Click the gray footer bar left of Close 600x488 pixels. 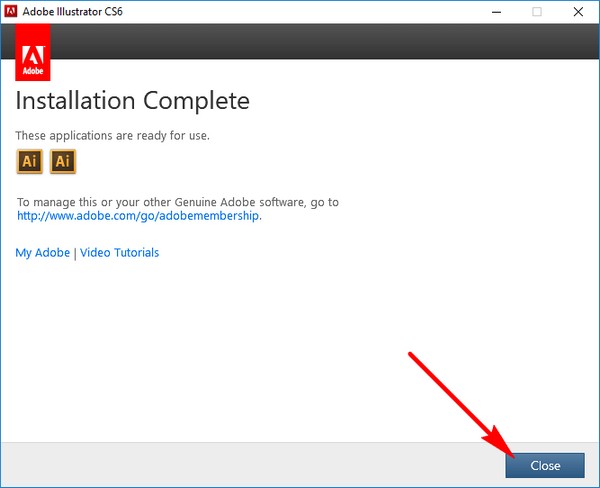point(250,465)
